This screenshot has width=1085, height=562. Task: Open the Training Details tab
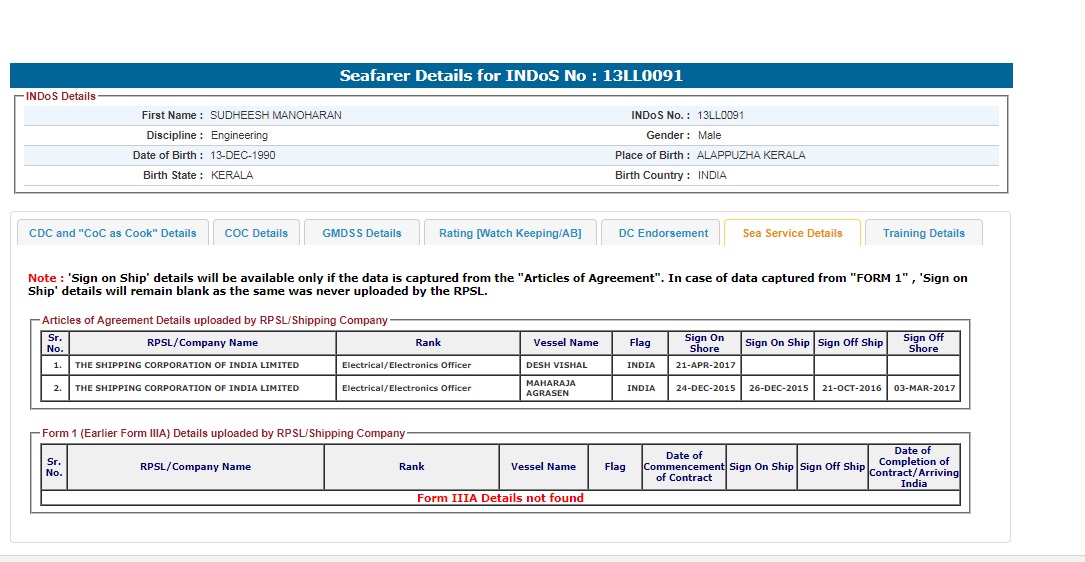pos(923,233)
